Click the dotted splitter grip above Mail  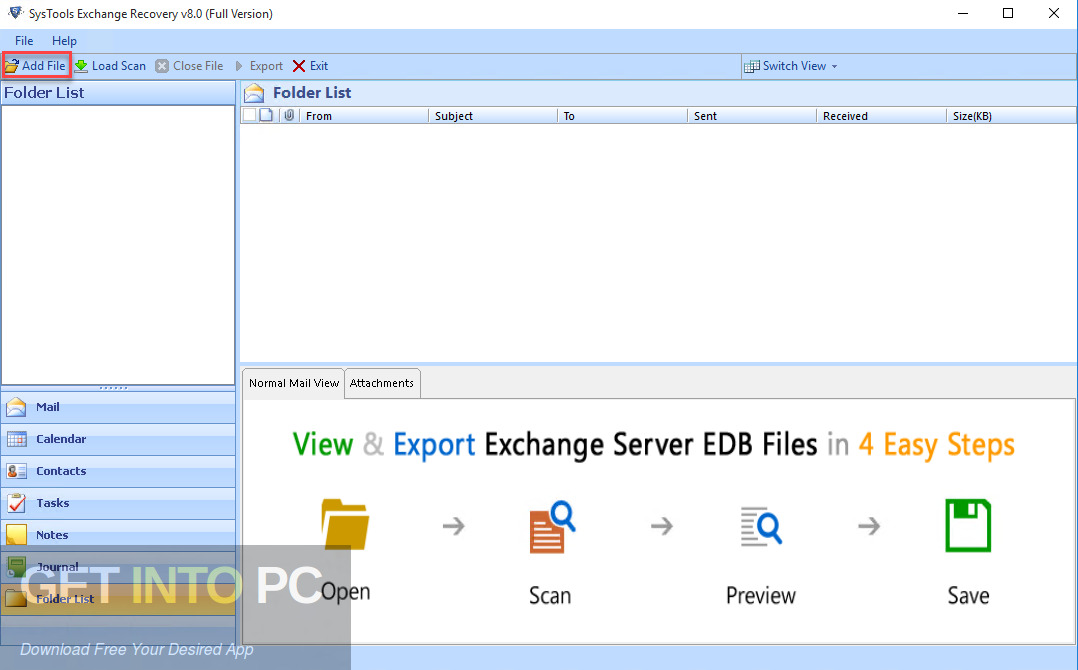(113, 388)
